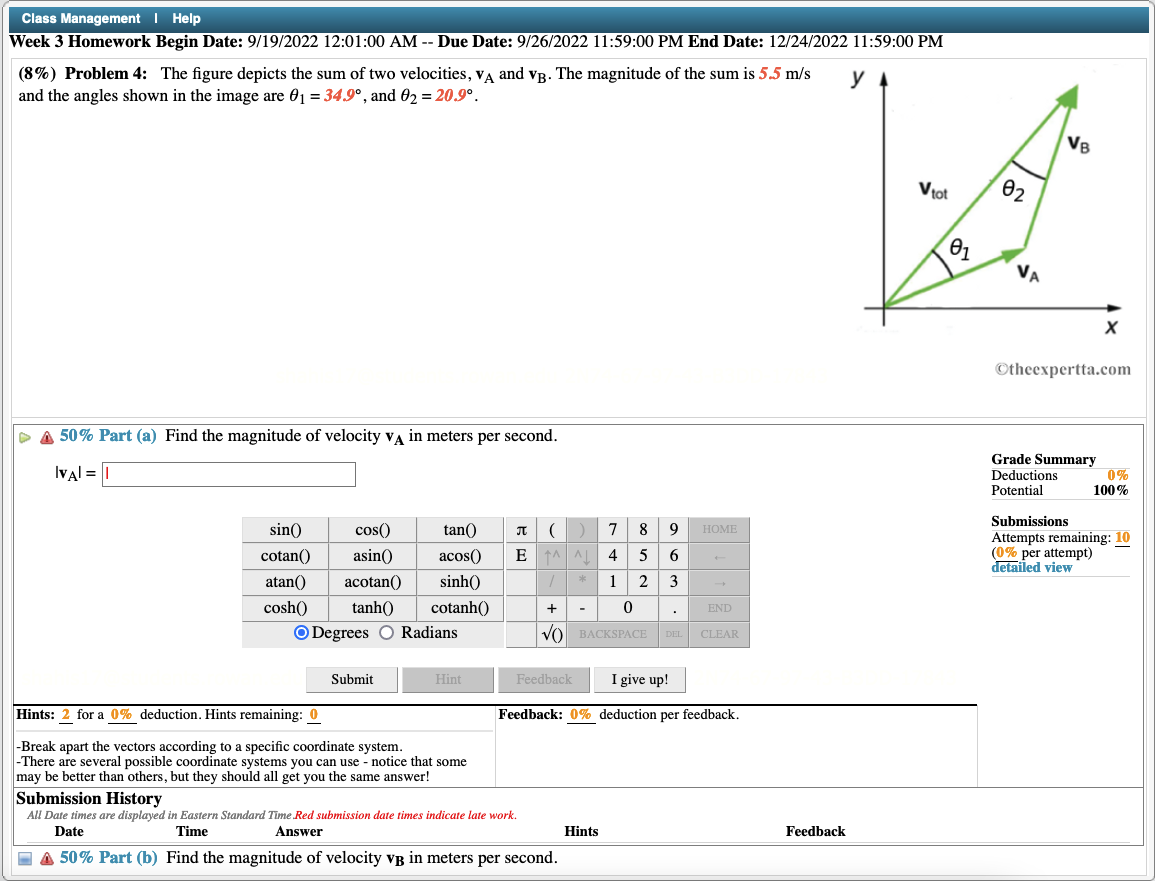Submit your answer for Part (a)
The width and height of the screenshot is (1155, 881).
(x=351, y=679)
